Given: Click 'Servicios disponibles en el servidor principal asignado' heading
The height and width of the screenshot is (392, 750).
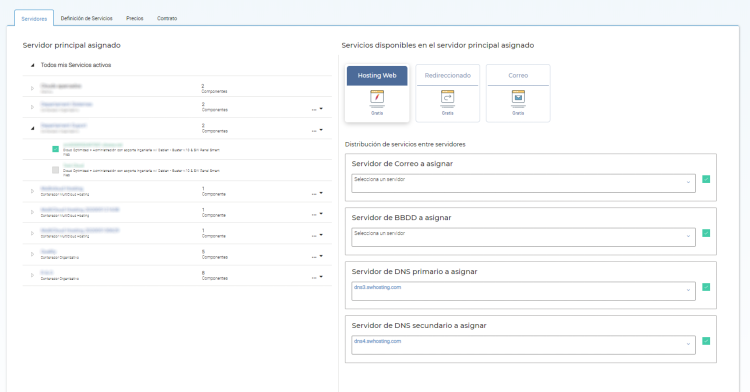Looking at the screenshot, I should 438,45.
